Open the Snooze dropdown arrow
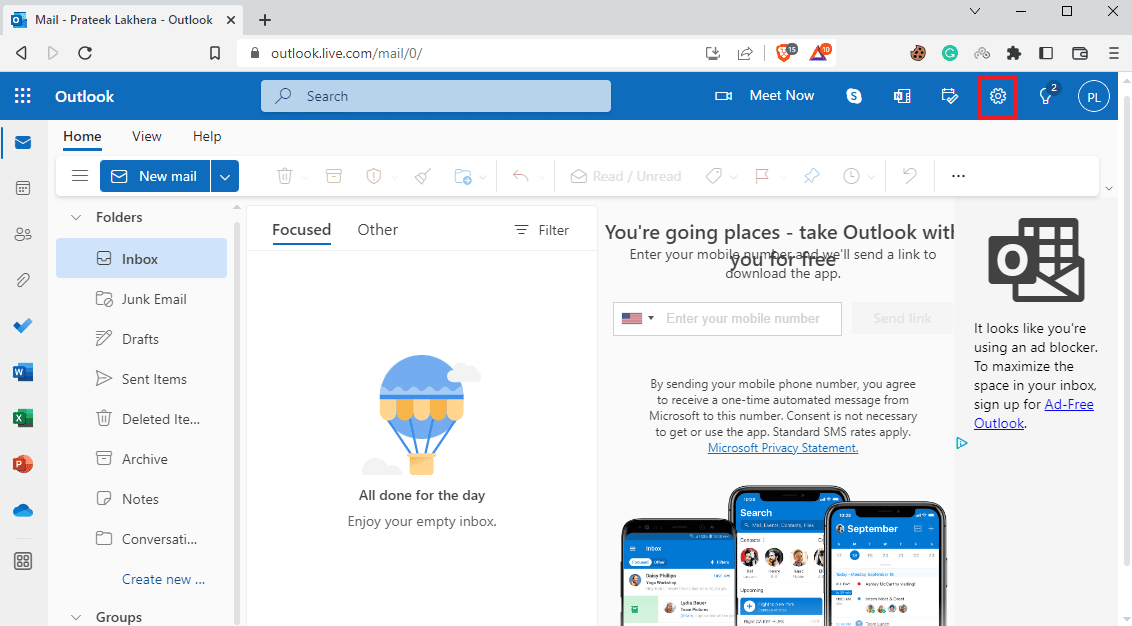 pyautogui.click(x=871, y=177)
